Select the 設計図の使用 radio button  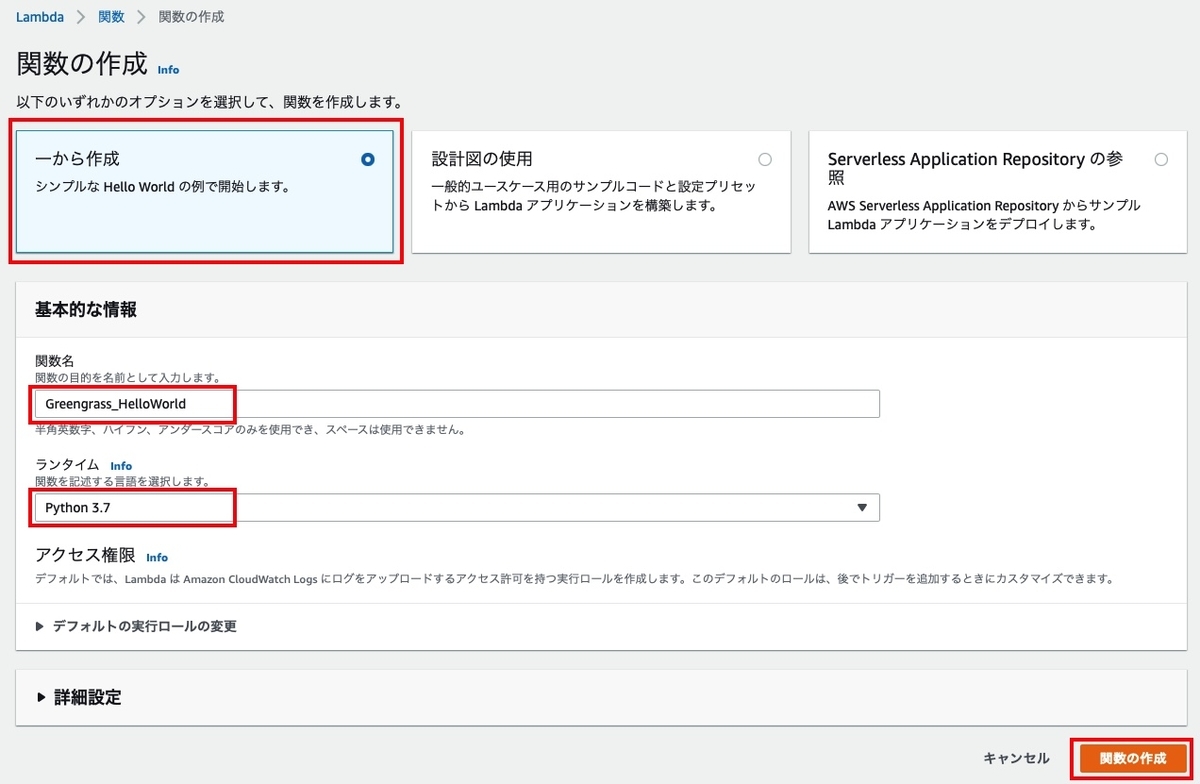(765, 159)
